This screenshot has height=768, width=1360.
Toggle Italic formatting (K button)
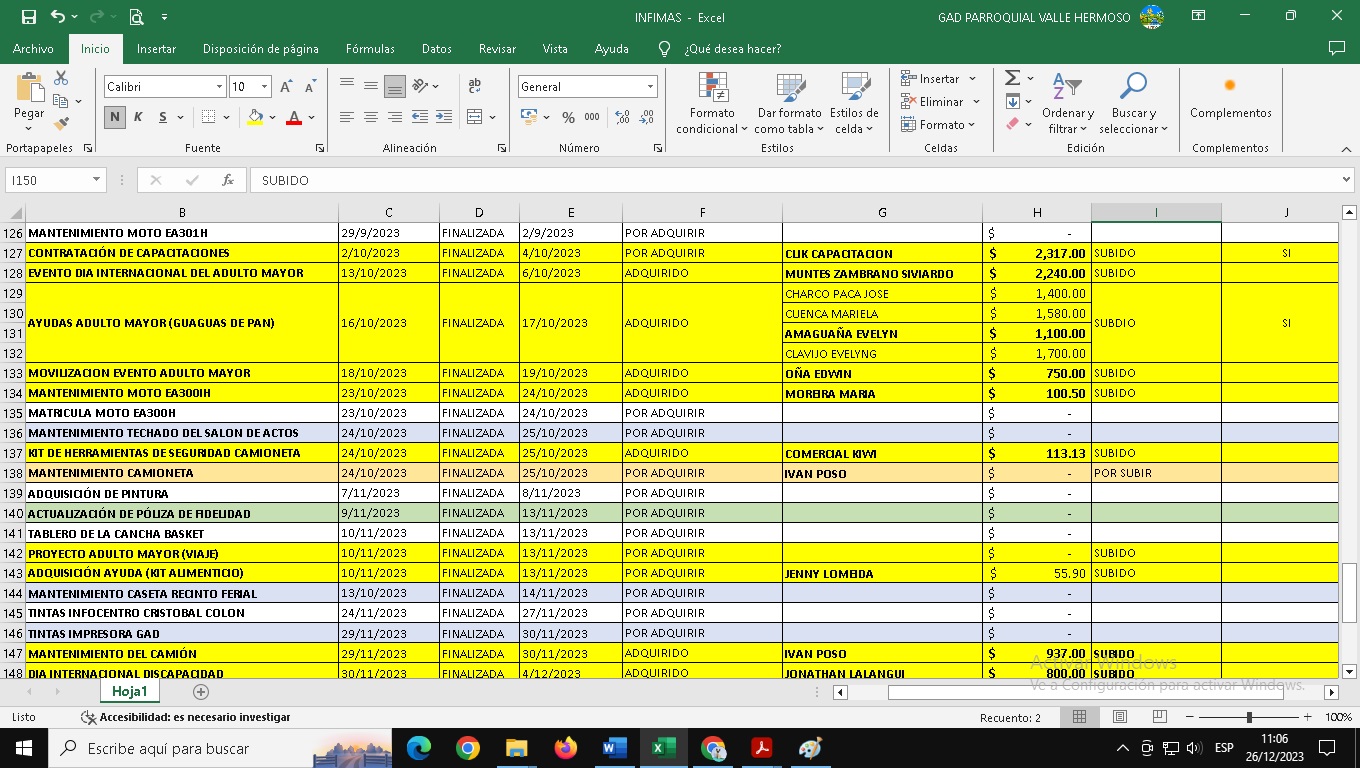138,117
